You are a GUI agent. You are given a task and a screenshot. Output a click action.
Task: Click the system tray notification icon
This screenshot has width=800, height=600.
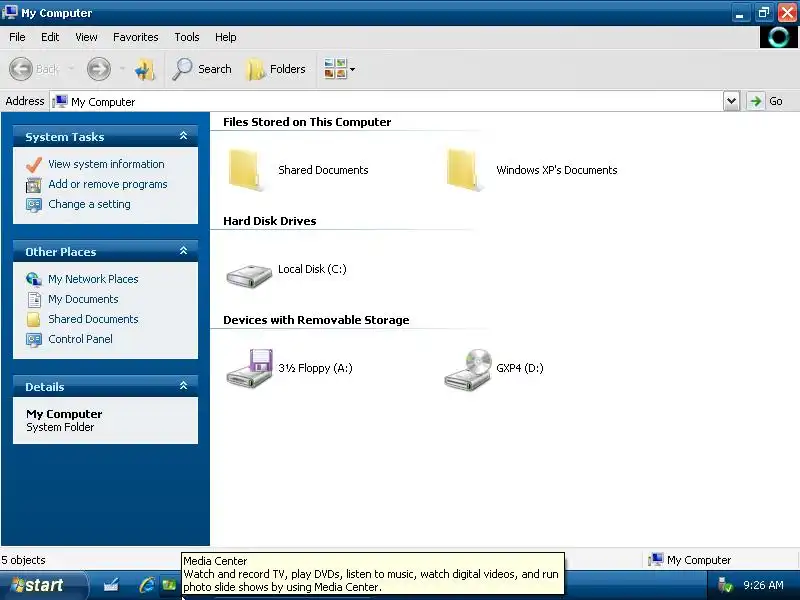724,585
